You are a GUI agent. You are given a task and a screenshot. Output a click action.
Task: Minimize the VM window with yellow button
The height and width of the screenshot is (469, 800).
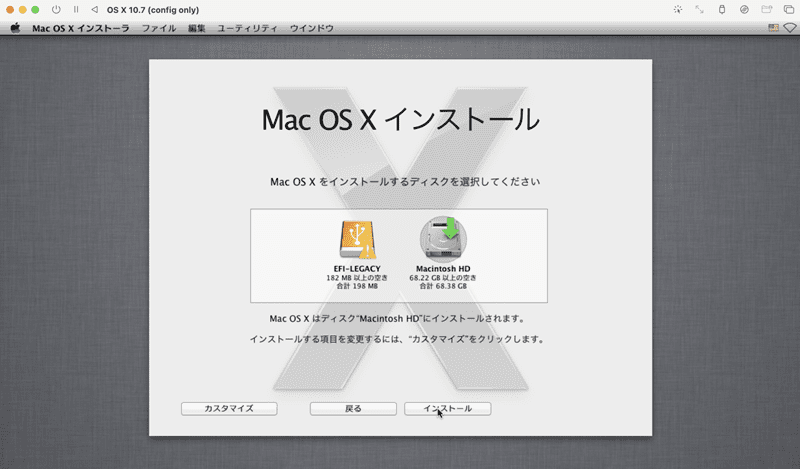pos(22,10)
